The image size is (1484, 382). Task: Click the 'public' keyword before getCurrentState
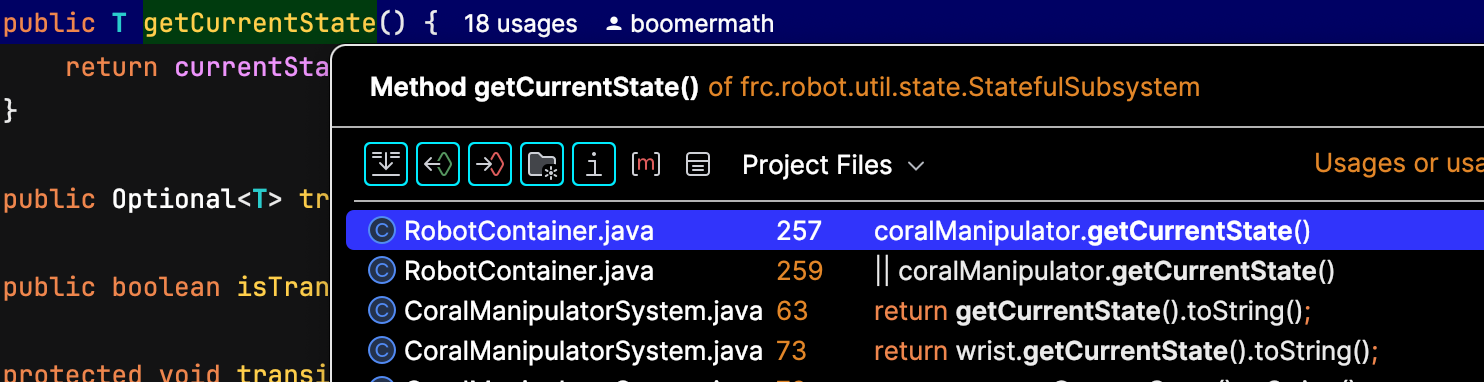click(x=49, y=23)
